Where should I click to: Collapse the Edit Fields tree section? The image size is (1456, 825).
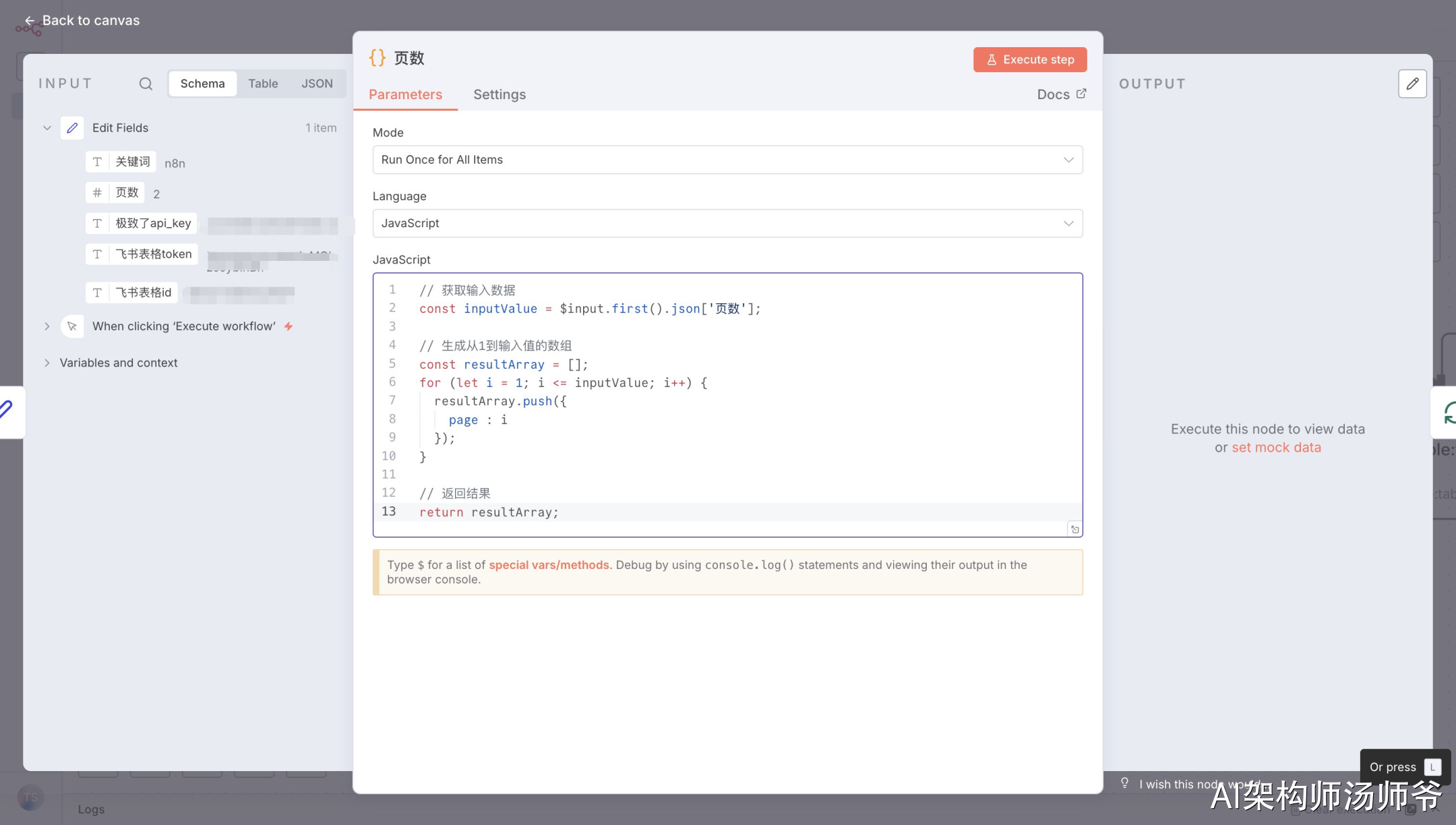[x=47, y=128]
